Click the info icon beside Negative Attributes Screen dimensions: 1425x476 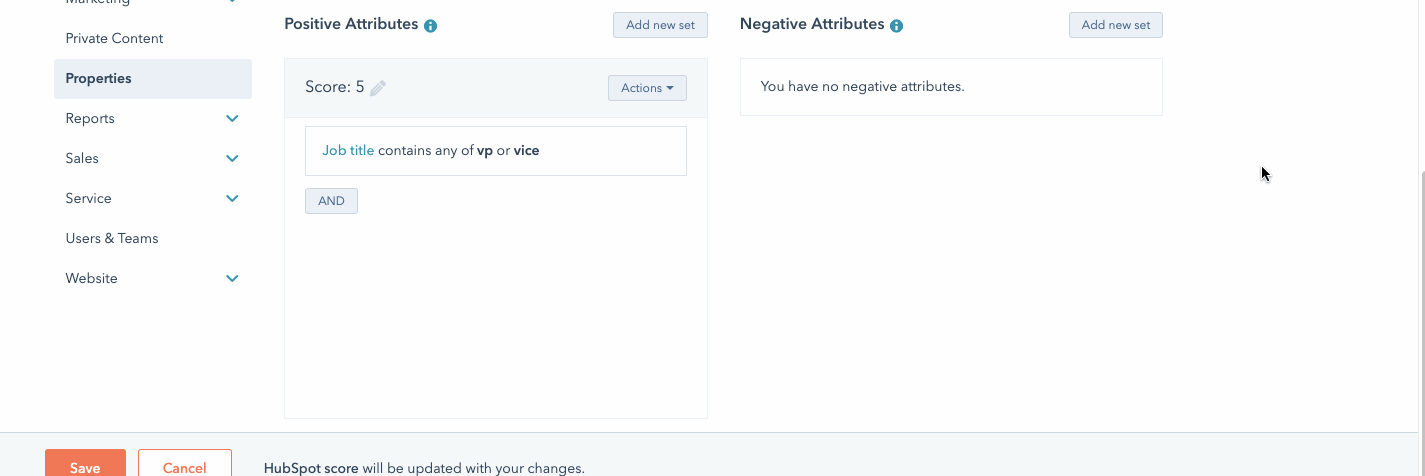(x=896, y=26)
